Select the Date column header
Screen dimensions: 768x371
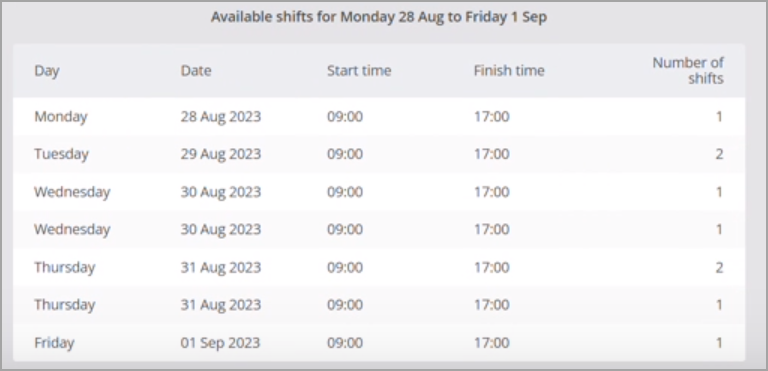[196, 71]
